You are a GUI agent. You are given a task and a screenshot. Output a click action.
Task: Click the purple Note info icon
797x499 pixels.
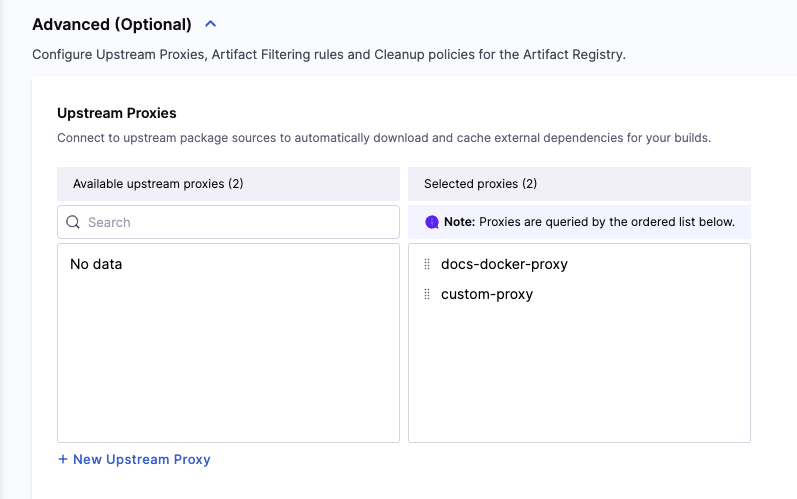(x=432, y=222)
